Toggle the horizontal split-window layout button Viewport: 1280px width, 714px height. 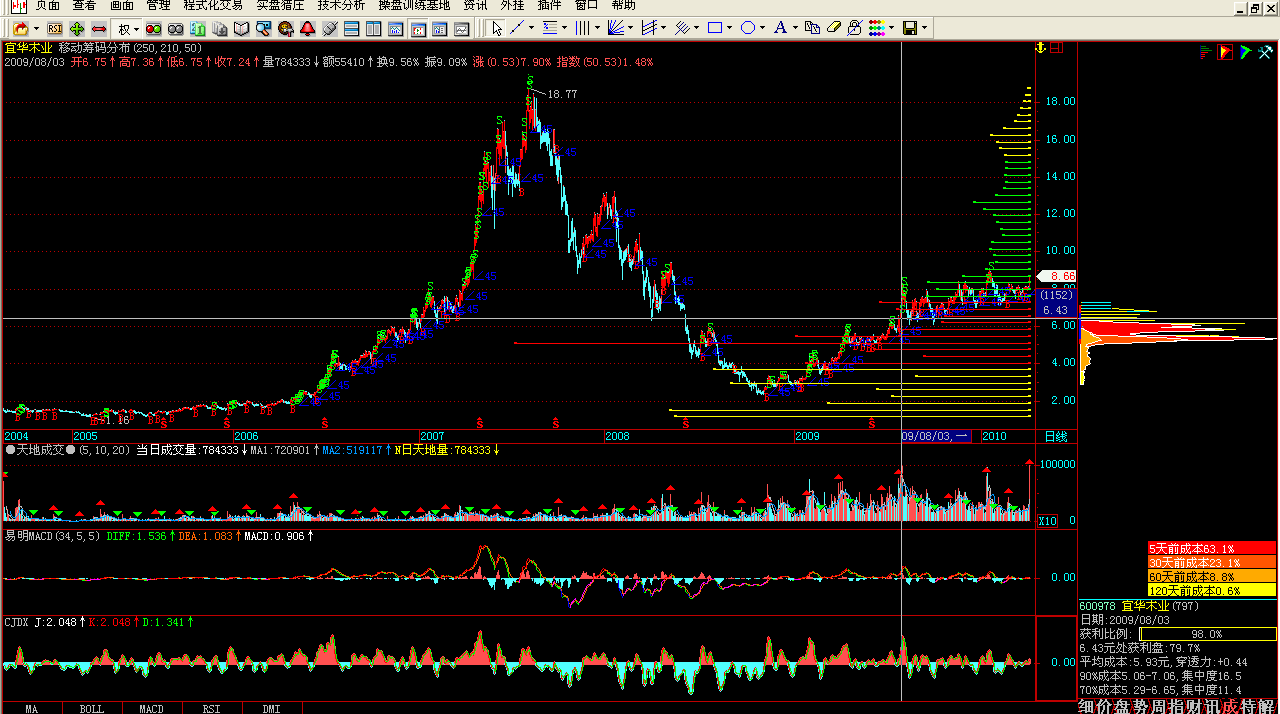pyautogui.click(x=352, y=28)
